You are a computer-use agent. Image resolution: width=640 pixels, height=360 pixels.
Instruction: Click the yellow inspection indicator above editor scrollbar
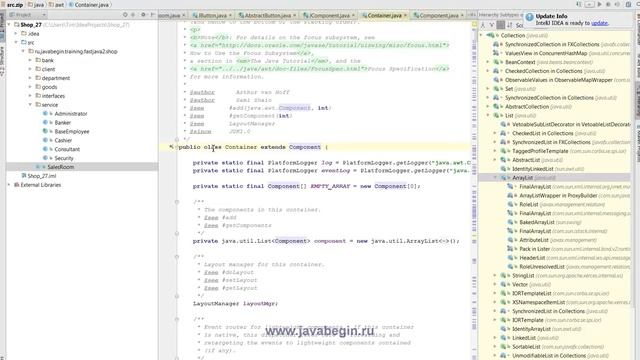(474, 24)
